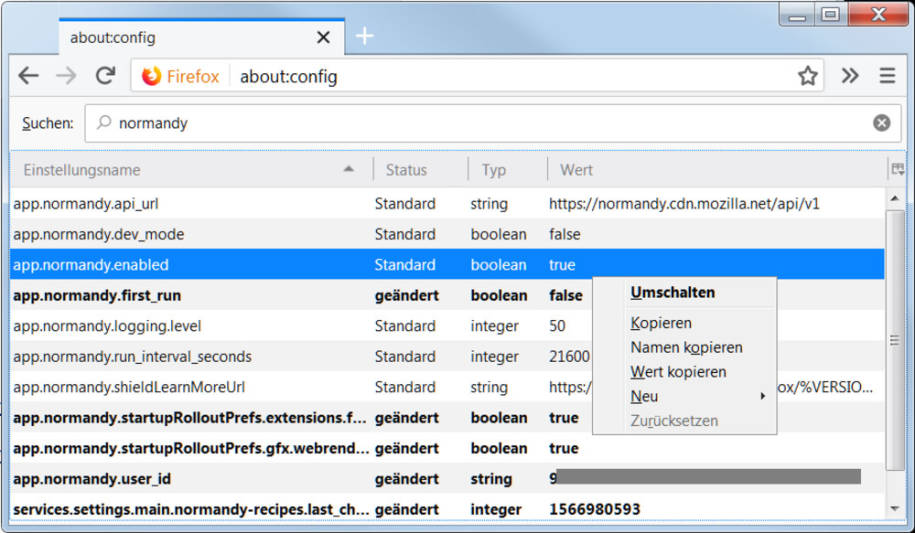Select app.normandy.api_url row
915x533 pixels.
coord(447,204)
